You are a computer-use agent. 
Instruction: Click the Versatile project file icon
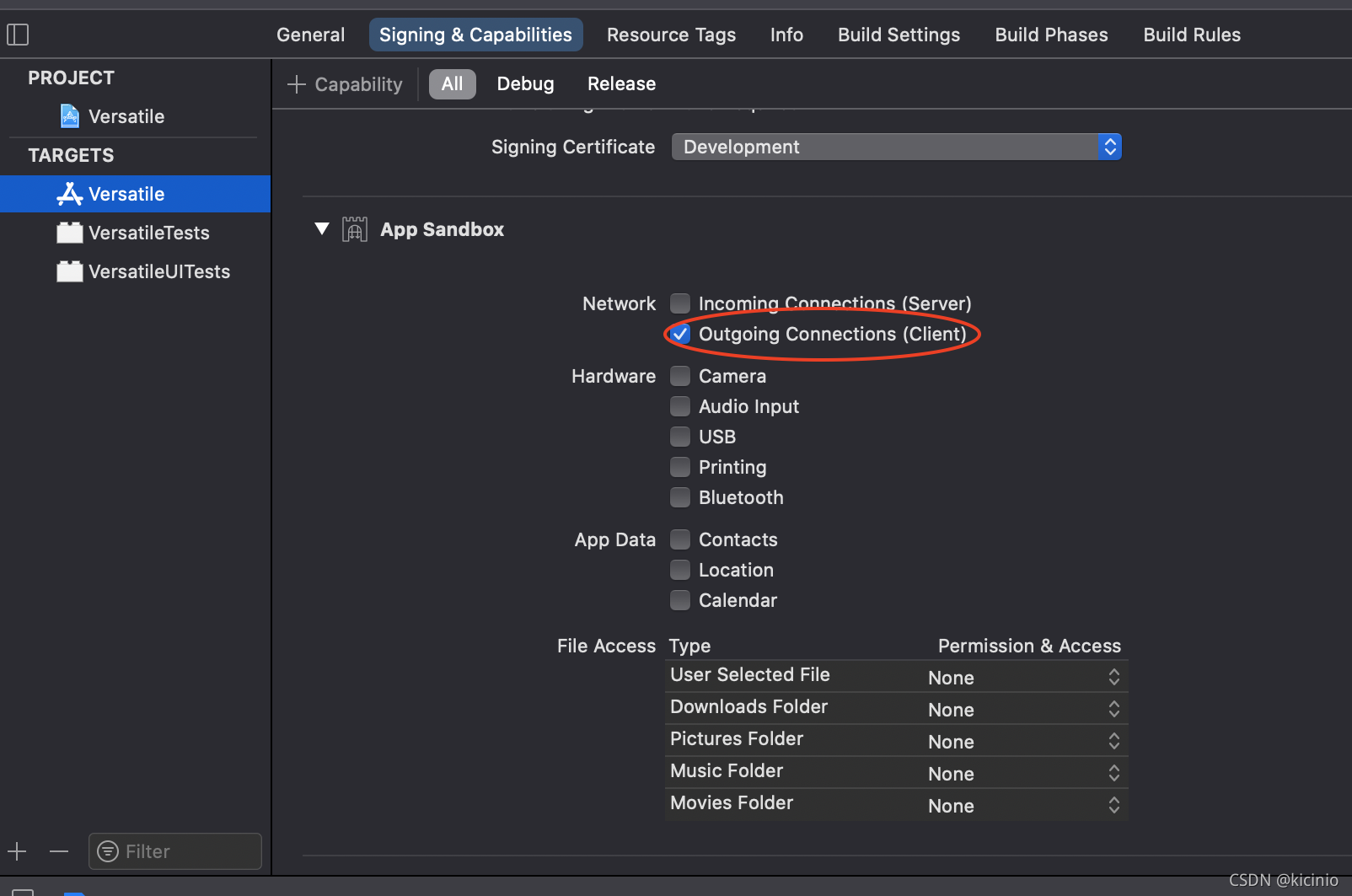click(x=70, y=115)
